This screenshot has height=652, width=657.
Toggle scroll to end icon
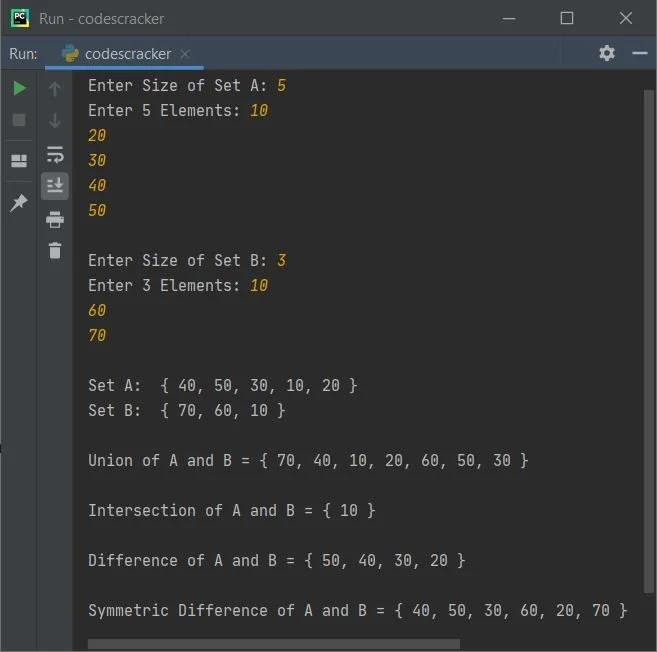coord(55,185)
